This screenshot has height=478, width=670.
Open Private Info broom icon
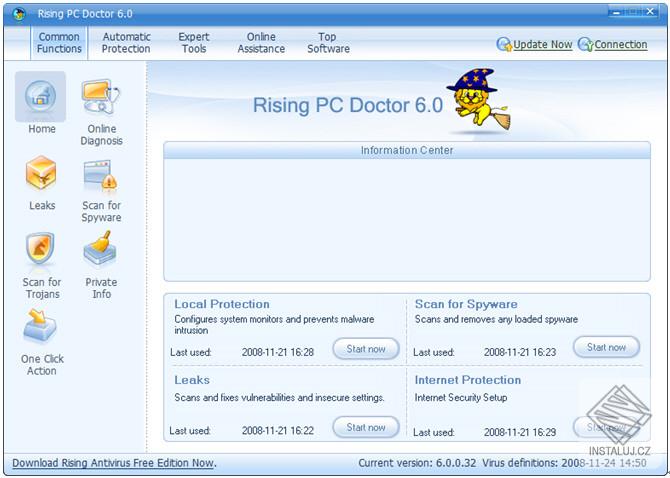point(100,249)
